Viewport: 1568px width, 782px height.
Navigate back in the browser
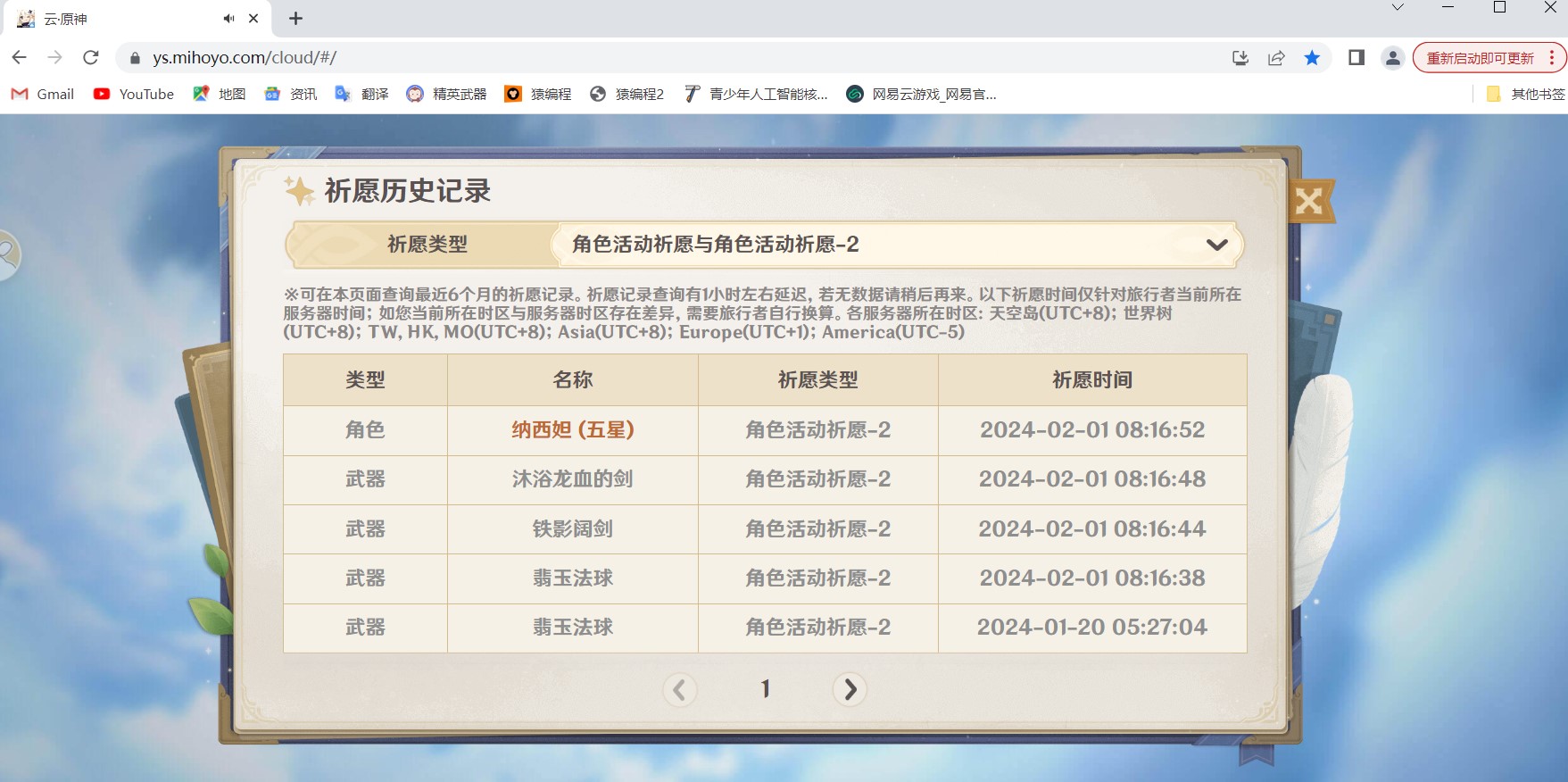[x=20, y=58]
